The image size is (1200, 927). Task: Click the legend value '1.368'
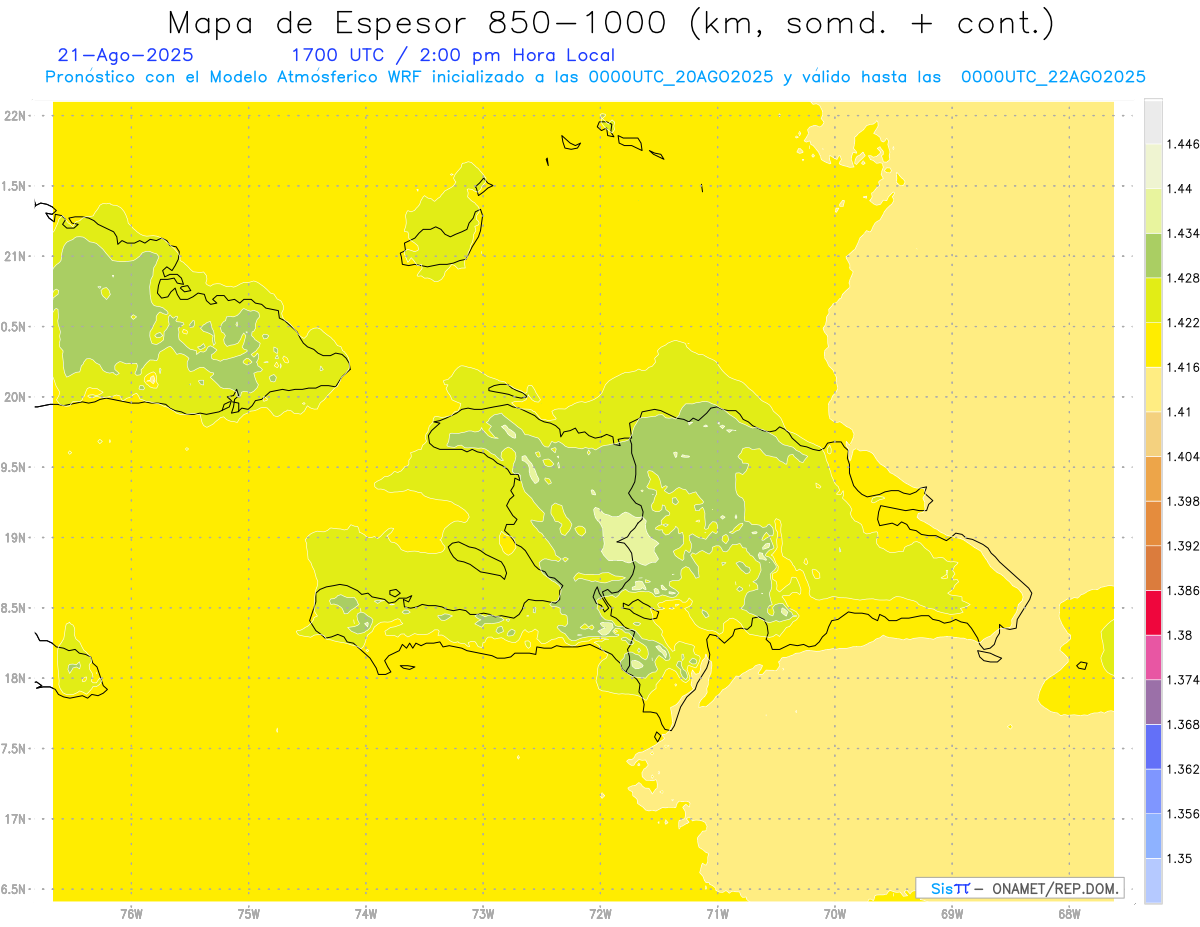click(1183, 724)
